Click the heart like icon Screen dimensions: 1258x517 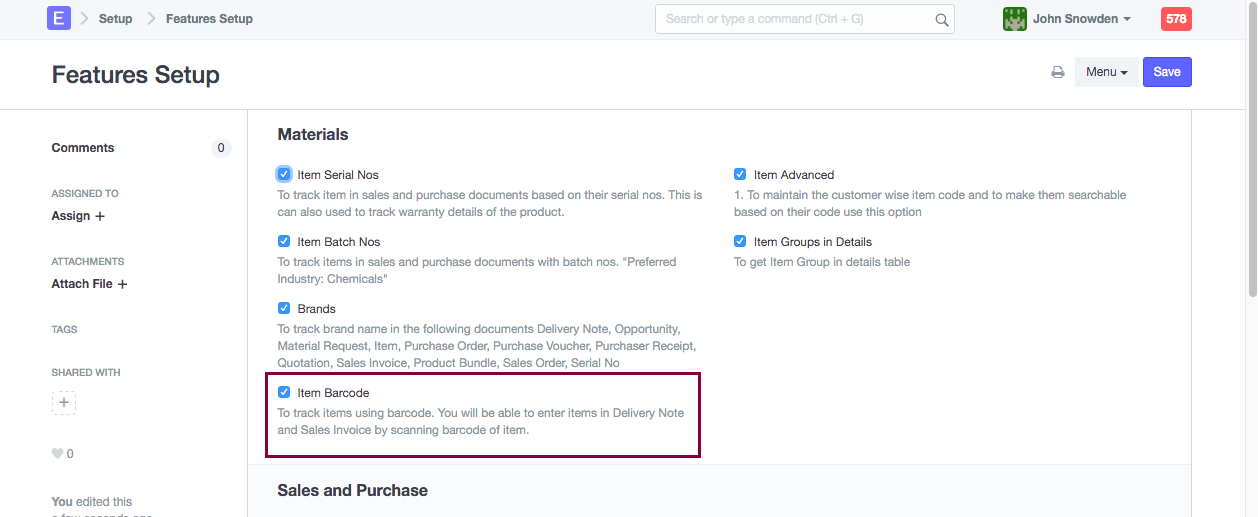click(x=58, y=454)
